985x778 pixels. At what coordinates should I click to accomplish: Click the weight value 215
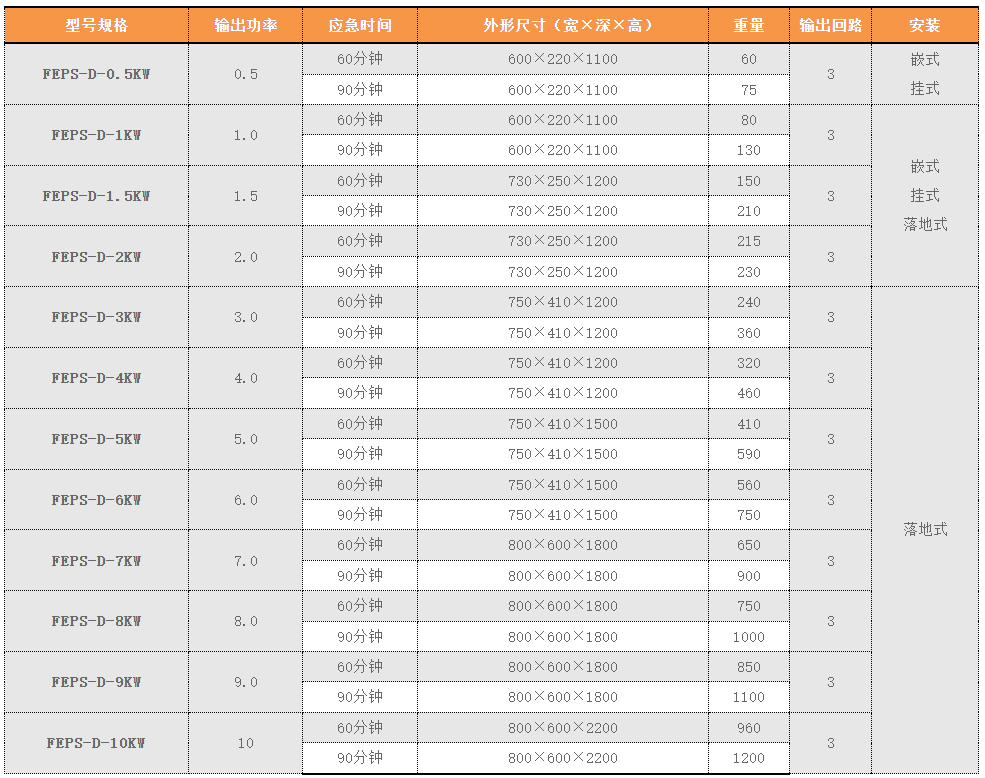click(x=748, y=241)
